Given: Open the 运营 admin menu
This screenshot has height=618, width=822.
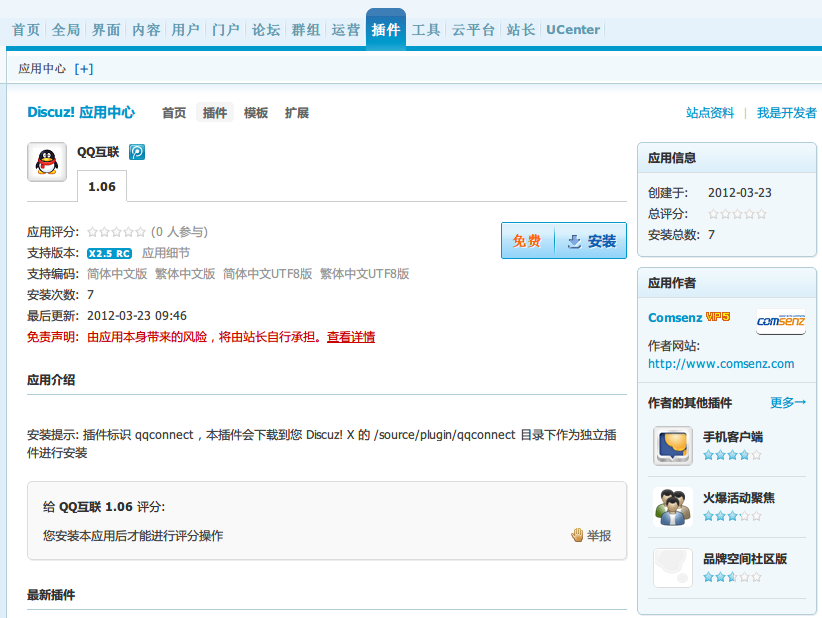Looking at the screenshot, I should (x=345, y=30).
